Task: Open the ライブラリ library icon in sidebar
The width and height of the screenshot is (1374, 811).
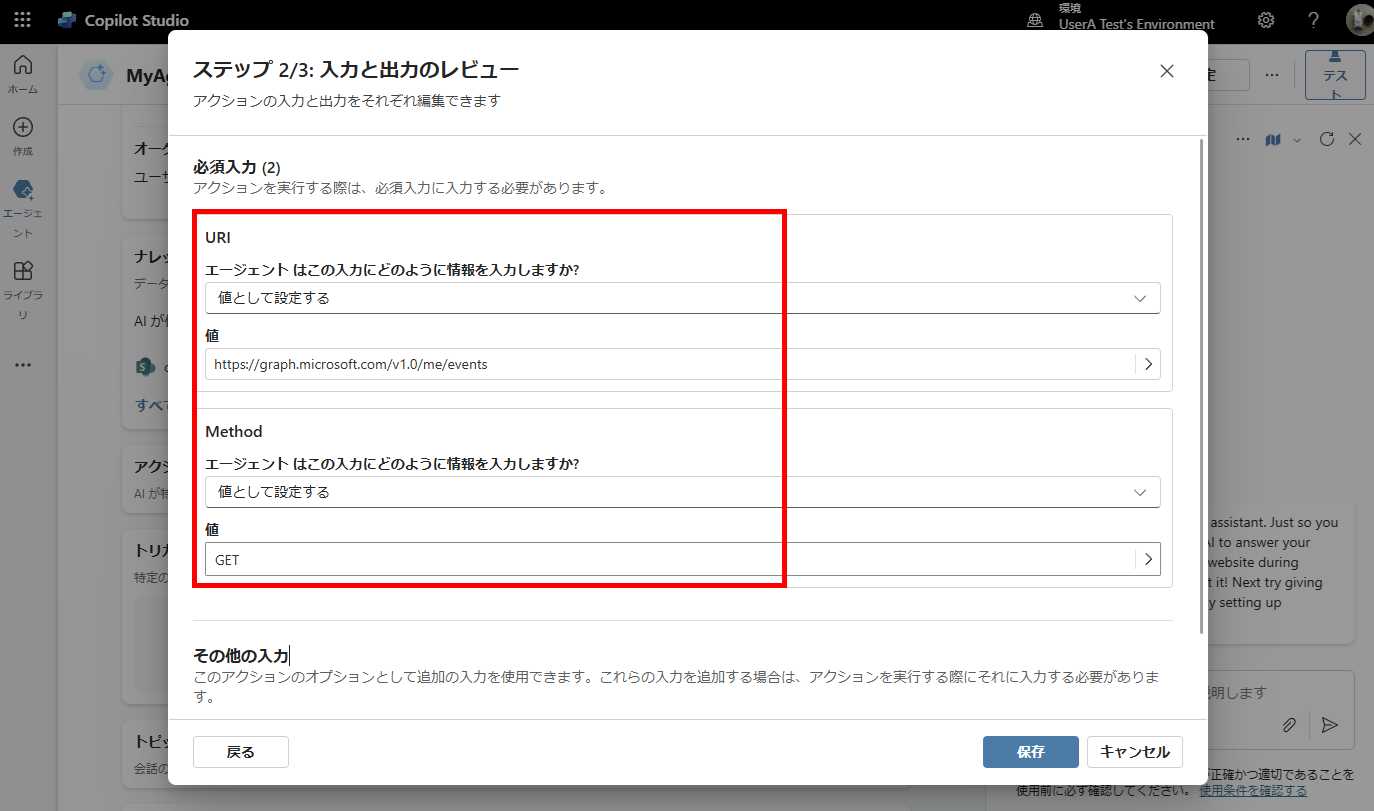Action: point(22,271)
